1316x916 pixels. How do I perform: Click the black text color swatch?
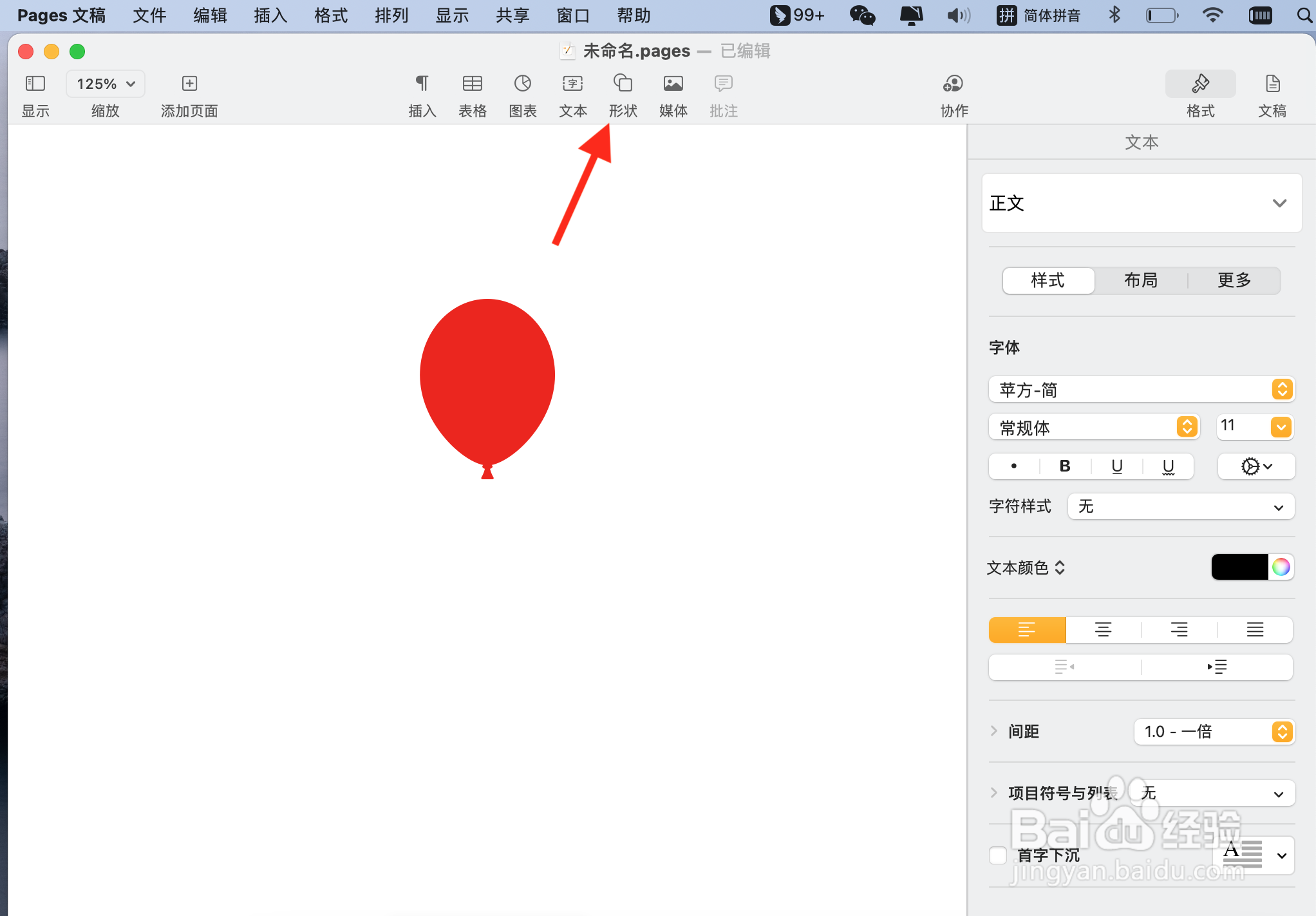pyautogui.click(x=1239, y=567)
